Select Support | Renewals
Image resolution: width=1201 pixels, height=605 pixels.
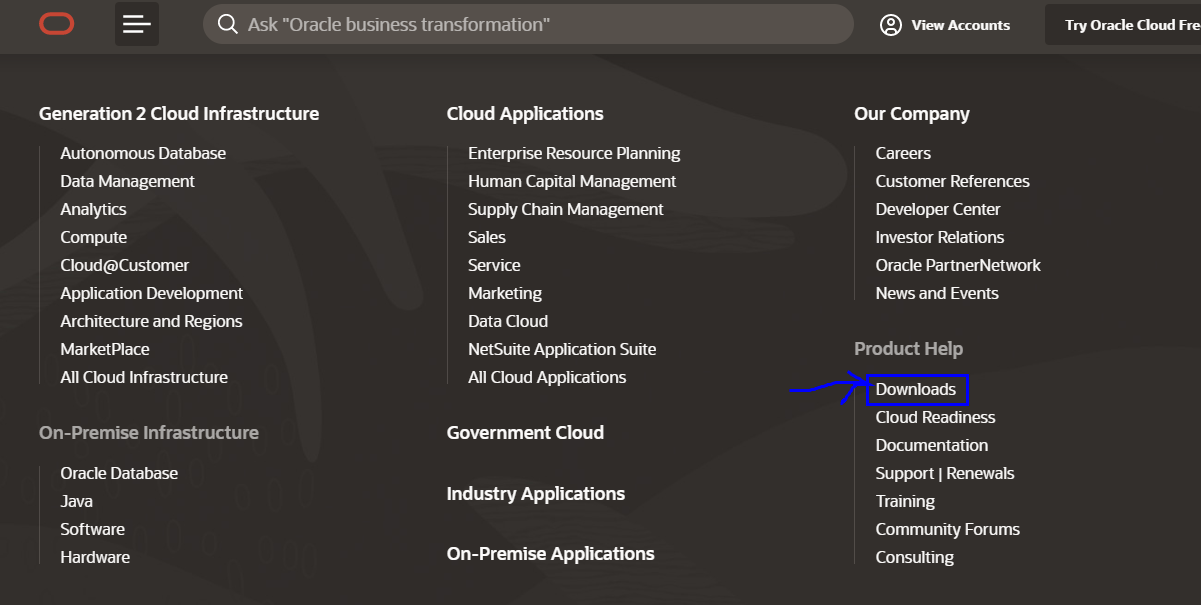pyautogui.click(x=945, y=473)
